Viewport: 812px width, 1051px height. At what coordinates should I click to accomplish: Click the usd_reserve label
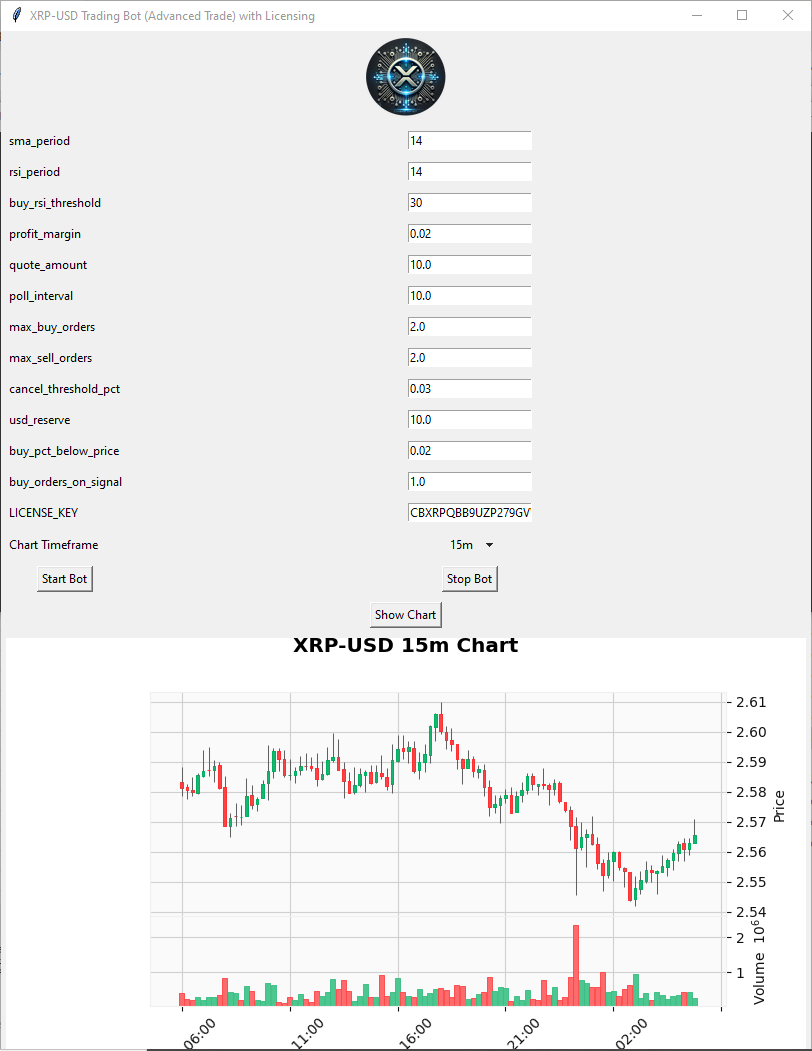(x=40, y=420)
